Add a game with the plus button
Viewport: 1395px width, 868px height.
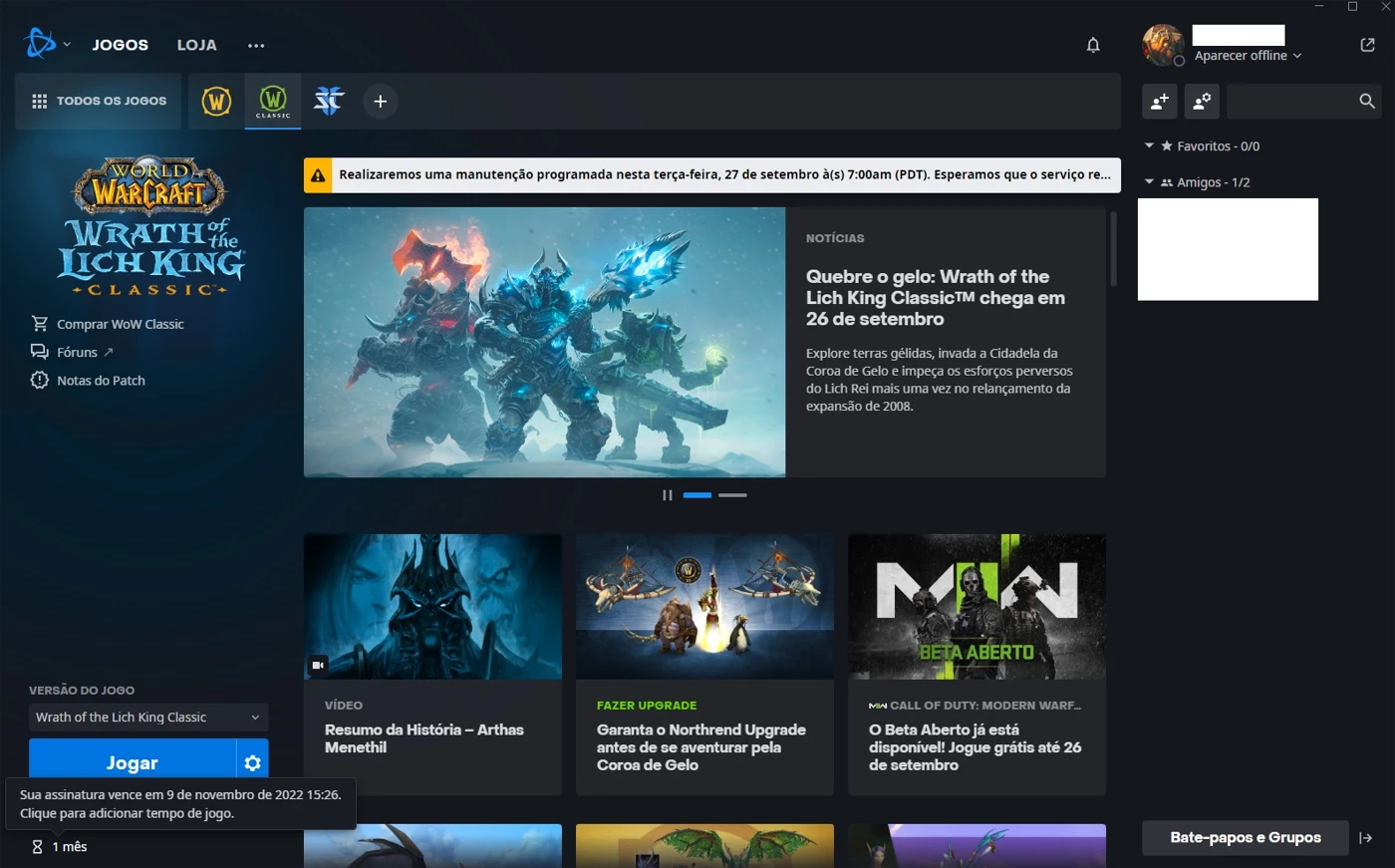pos(380,101)
